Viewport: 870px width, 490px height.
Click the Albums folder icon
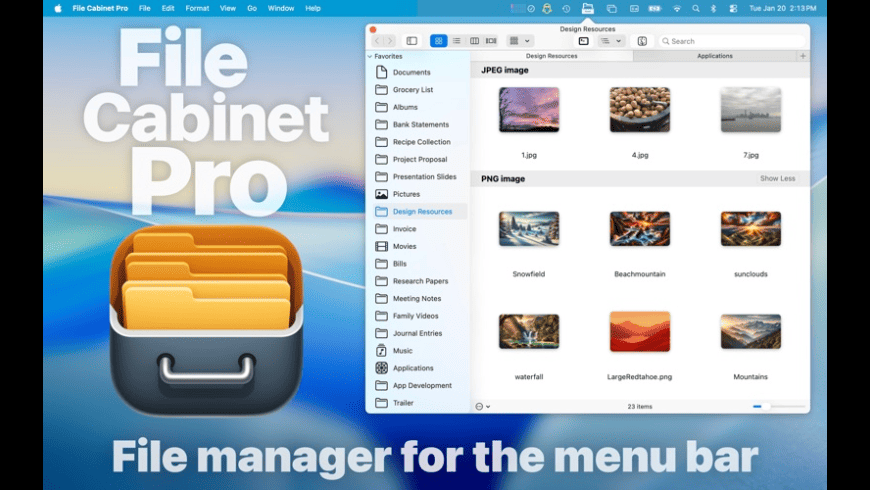(381, 107)
